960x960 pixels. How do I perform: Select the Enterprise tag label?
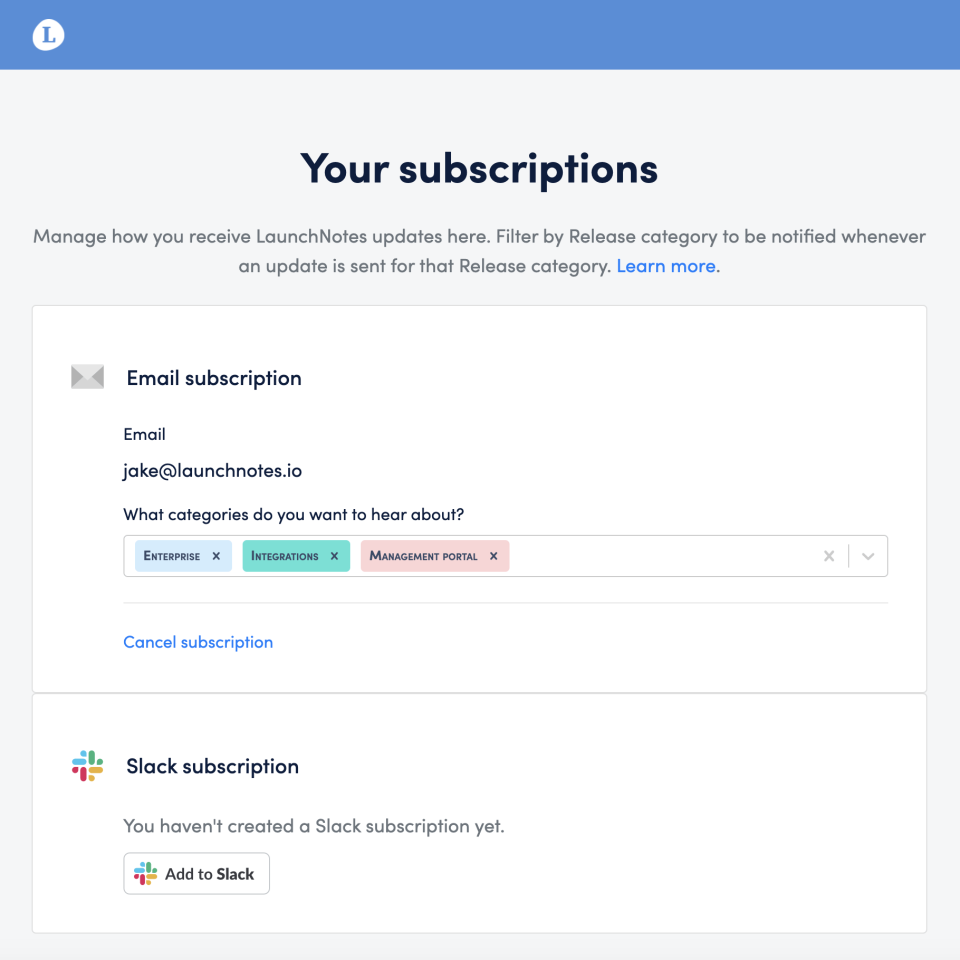[x=172, y=556]
